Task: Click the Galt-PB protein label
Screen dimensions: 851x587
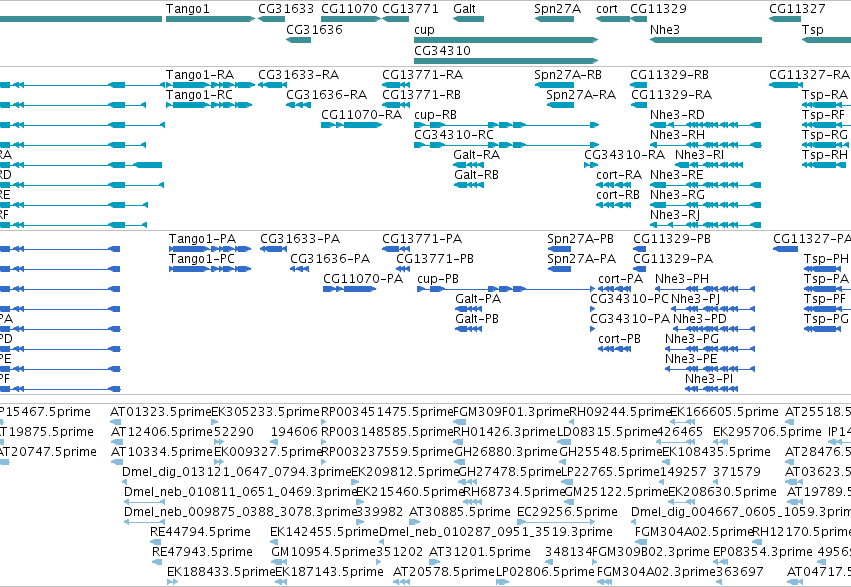Action: [477, 319]
